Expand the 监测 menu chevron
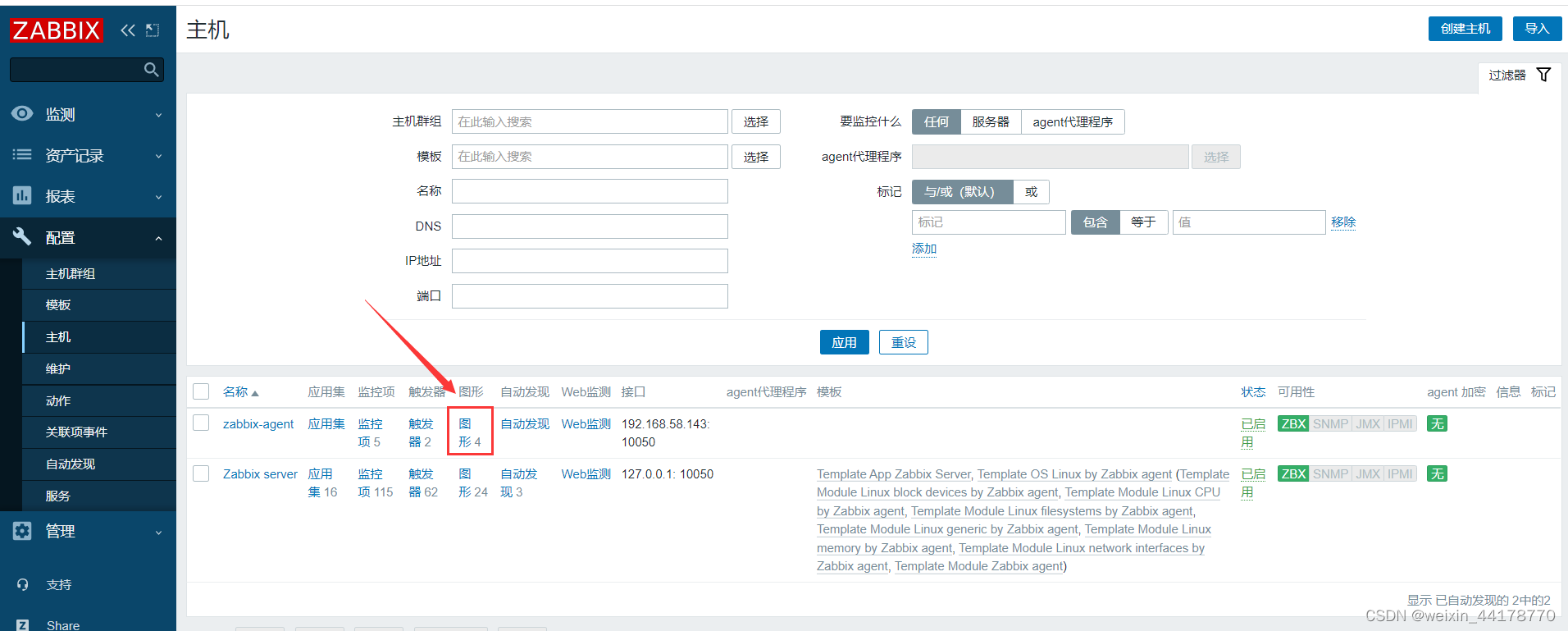The width and height of the screenshot is (1568, 631). (x=159, y=115)
